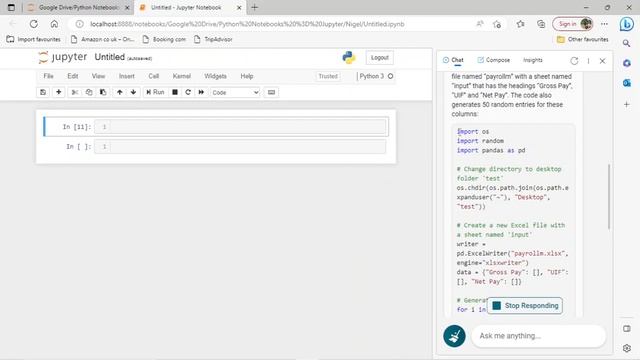Rename notebook by clicking Untitled title

109,57
